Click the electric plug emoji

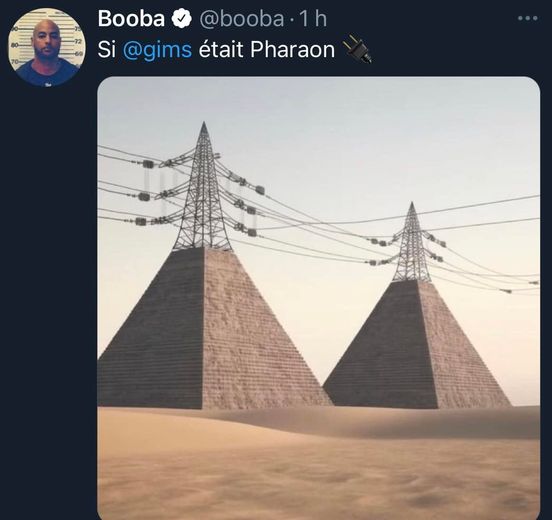(x=358, y=49)
